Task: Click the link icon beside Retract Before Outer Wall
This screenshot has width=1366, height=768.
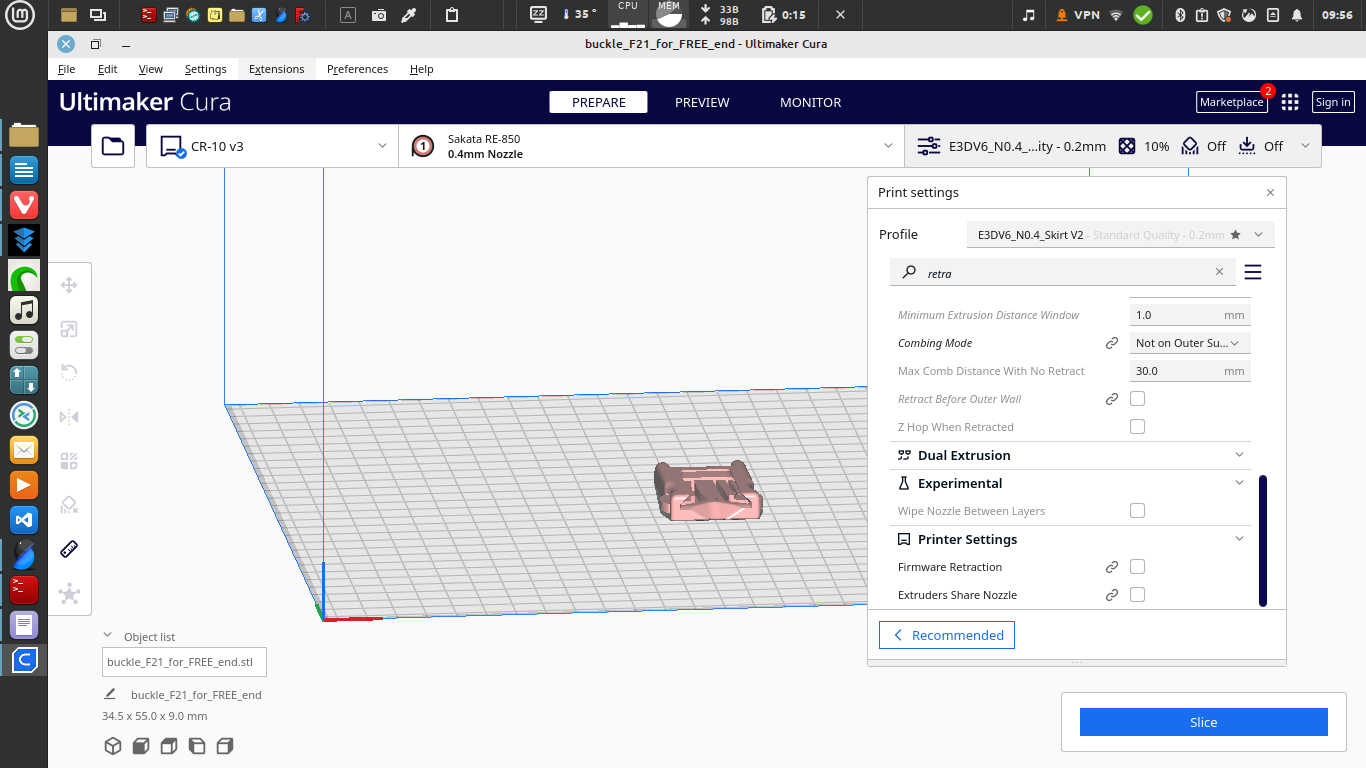Action: pos(1111,399)
